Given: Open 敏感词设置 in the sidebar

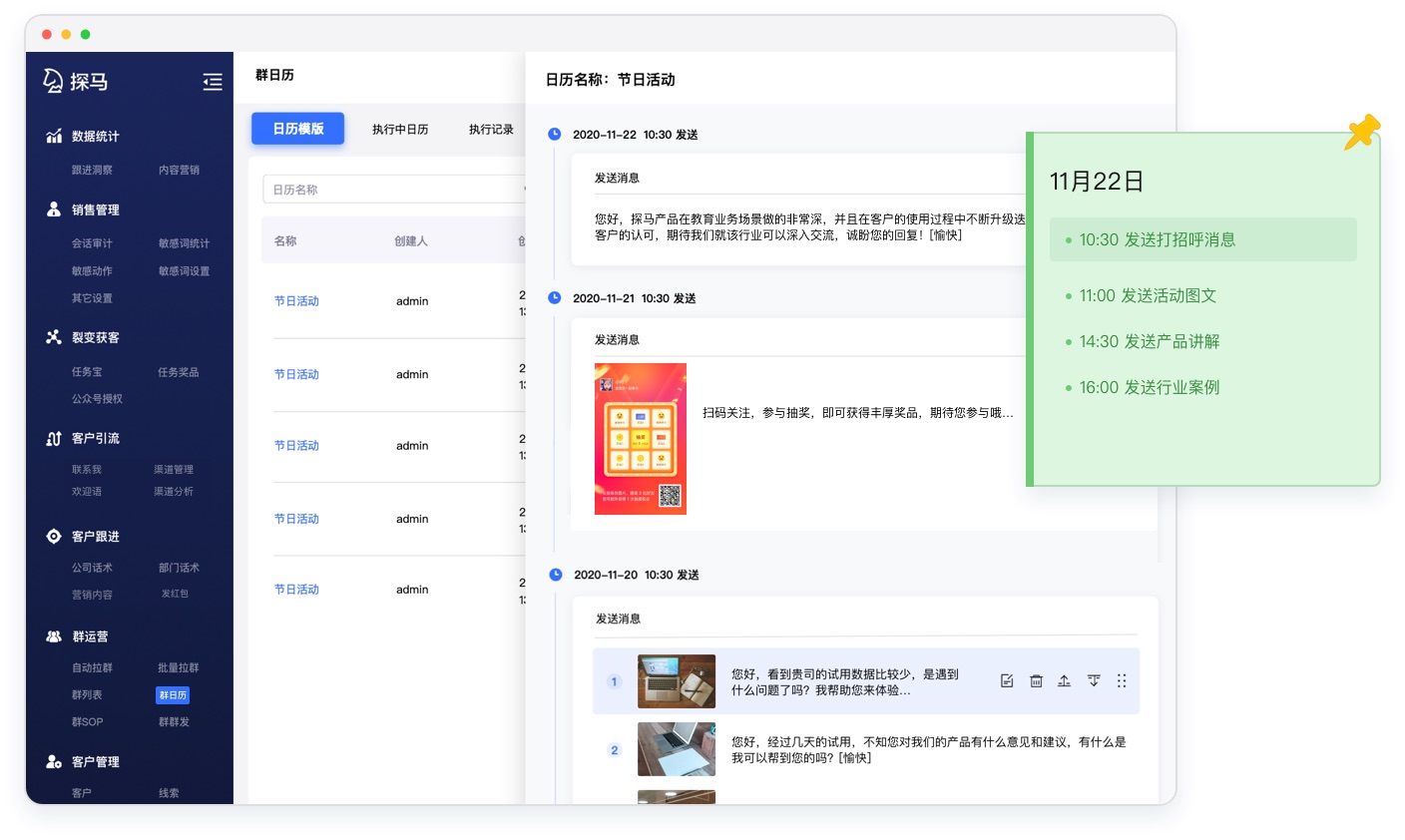Looking at the screenshot, I should pos(184,270).
